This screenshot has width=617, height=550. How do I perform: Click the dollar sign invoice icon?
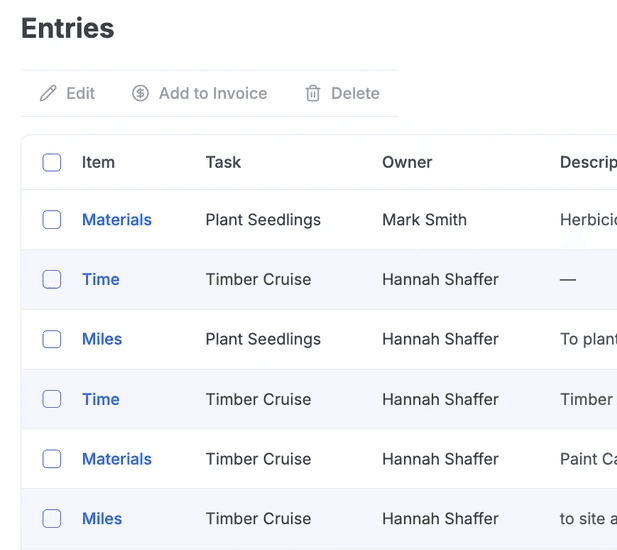click(140, 93)
